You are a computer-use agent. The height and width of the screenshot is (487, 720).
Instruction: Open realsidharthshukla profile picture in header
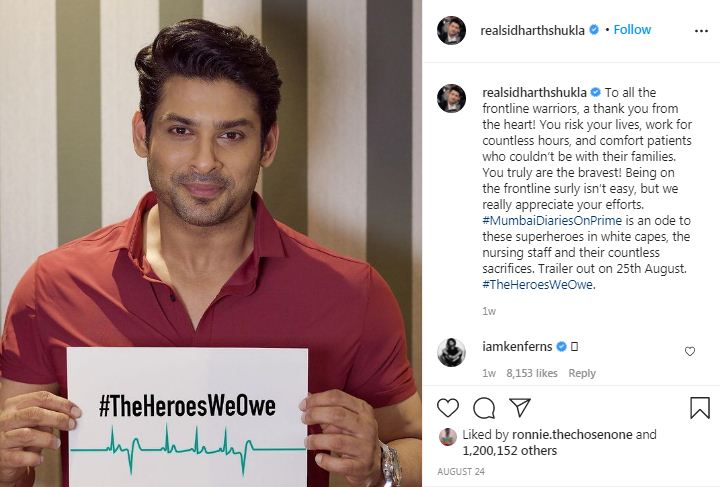[x=451, y=30]
